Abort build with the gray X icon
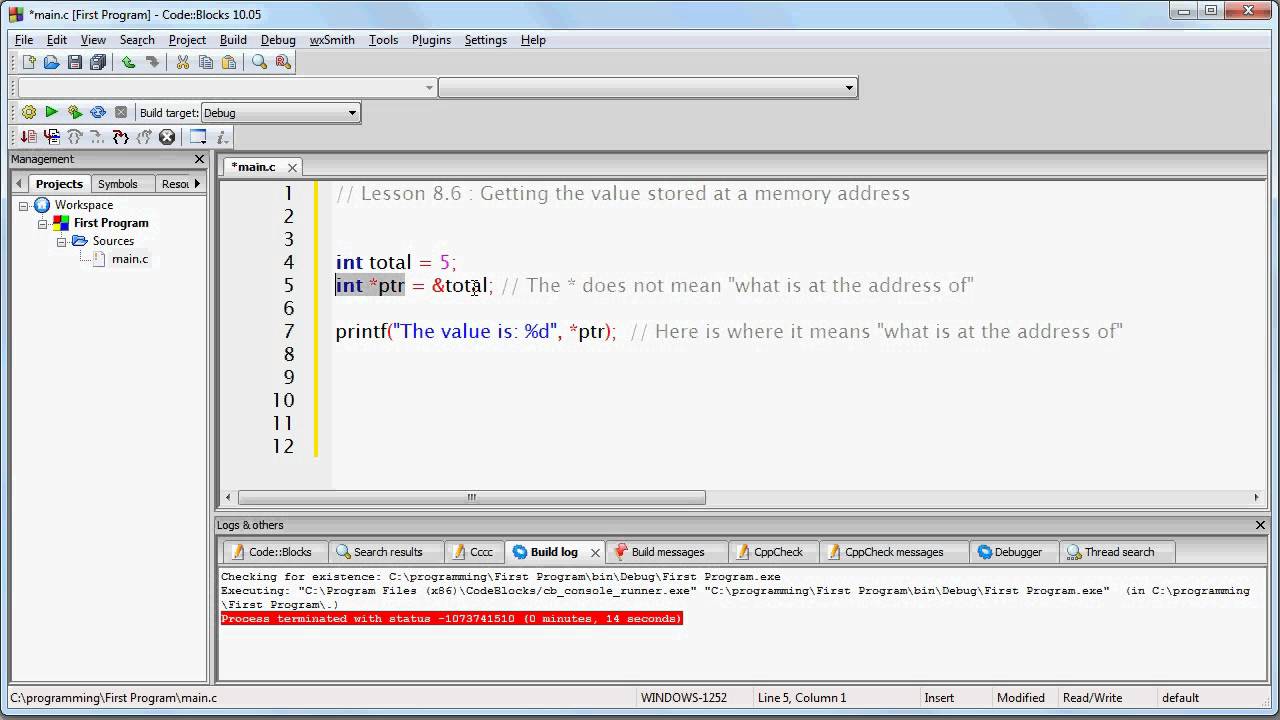The image size is (1280, 720). tap(121, 112)
